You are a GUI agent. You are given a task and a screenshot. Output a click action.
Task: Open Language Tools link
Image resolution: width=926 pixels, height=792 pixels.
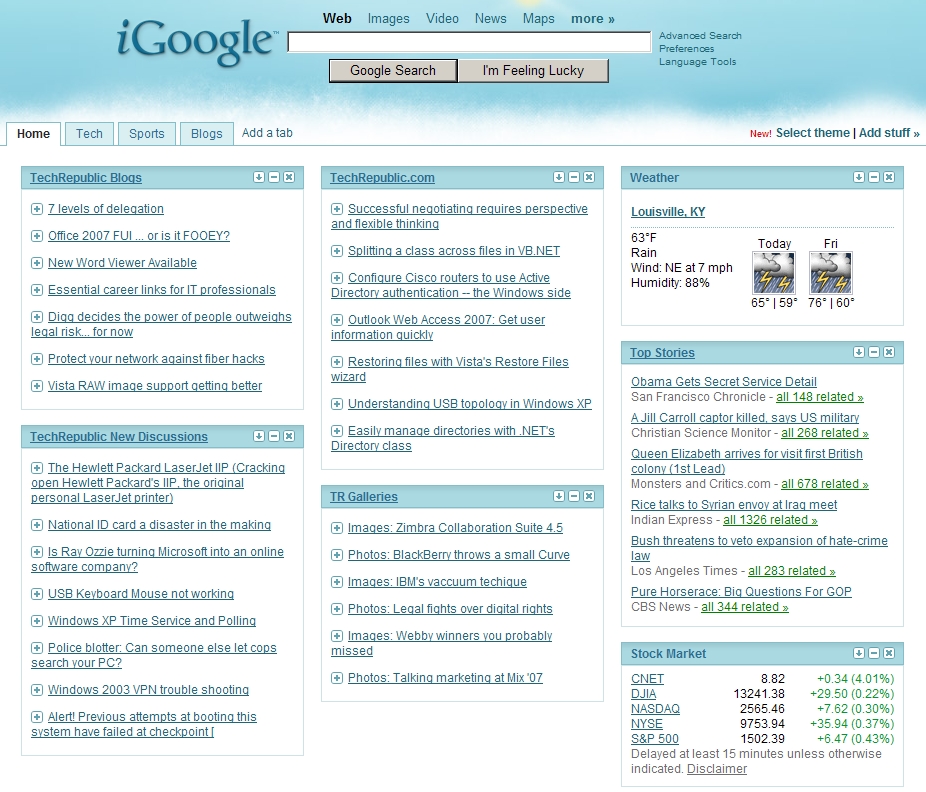pos(697,61)
